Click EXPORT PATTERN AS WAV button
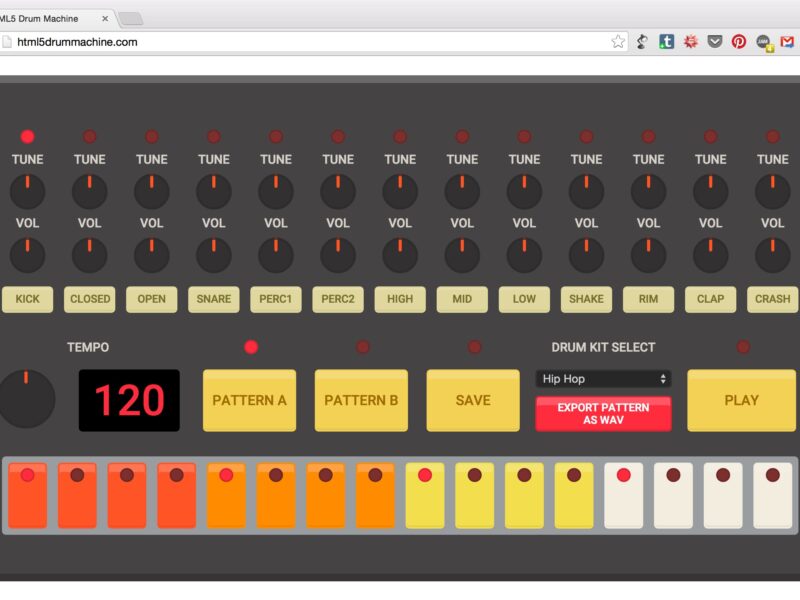This screenshot has height=600, width=800. (x=603, y=414)
